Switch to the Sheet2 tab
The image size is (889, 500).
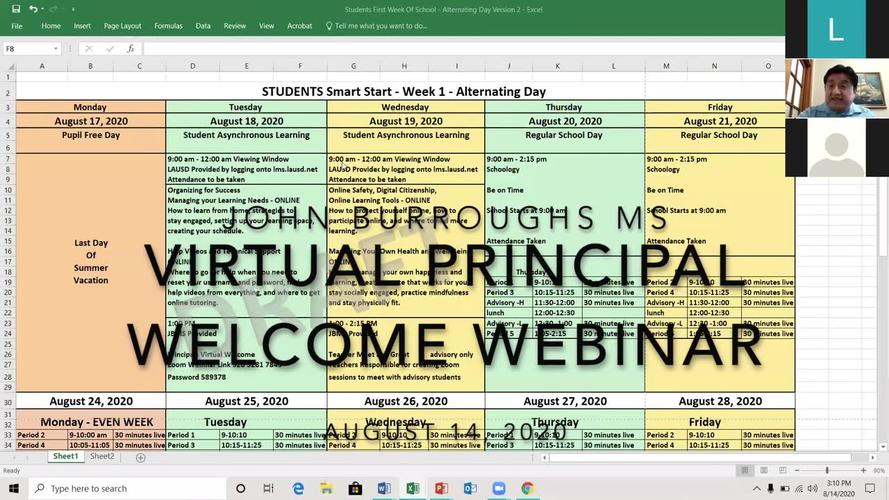point(102,456)
